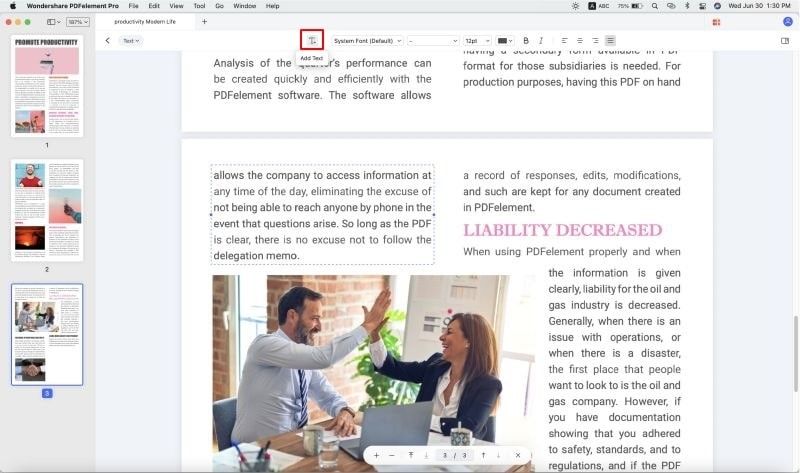Click the Siri menu bar icon
Image resolution: width=800 pixels, height=473 pixels.
[x=717, y=6]
